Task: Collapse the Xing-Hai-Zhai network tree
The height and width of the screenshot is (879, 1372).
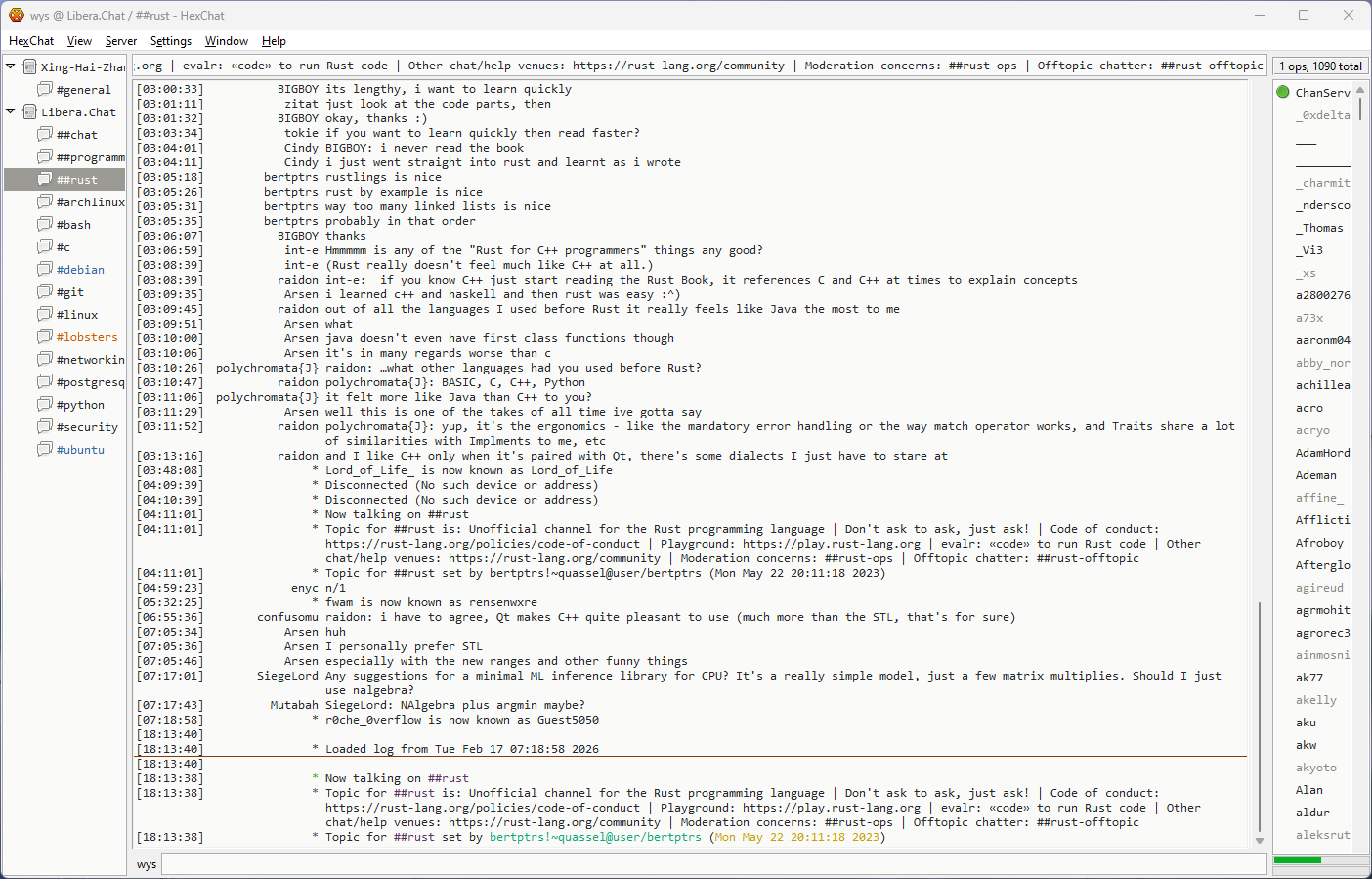Action: pyautogui.click(x=11, y=66)
